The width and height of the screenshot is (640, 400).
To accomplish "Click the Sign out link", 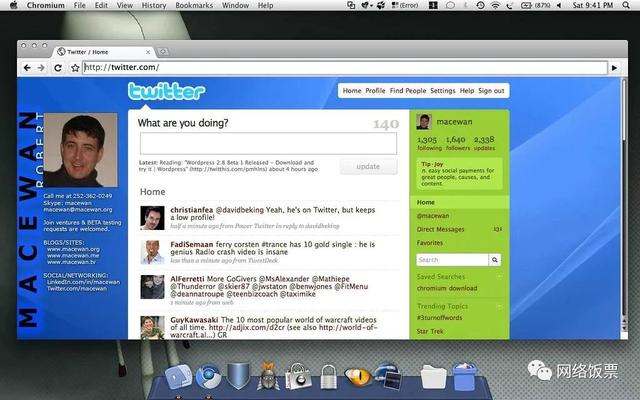I will (x=491, y=91).
